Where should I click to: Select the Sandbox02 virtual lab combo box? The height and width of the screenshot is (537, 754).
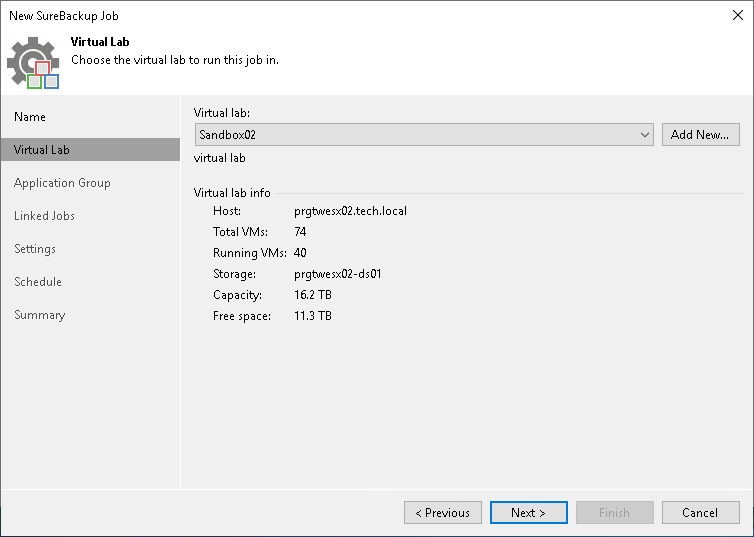click(x=424, y=135)
